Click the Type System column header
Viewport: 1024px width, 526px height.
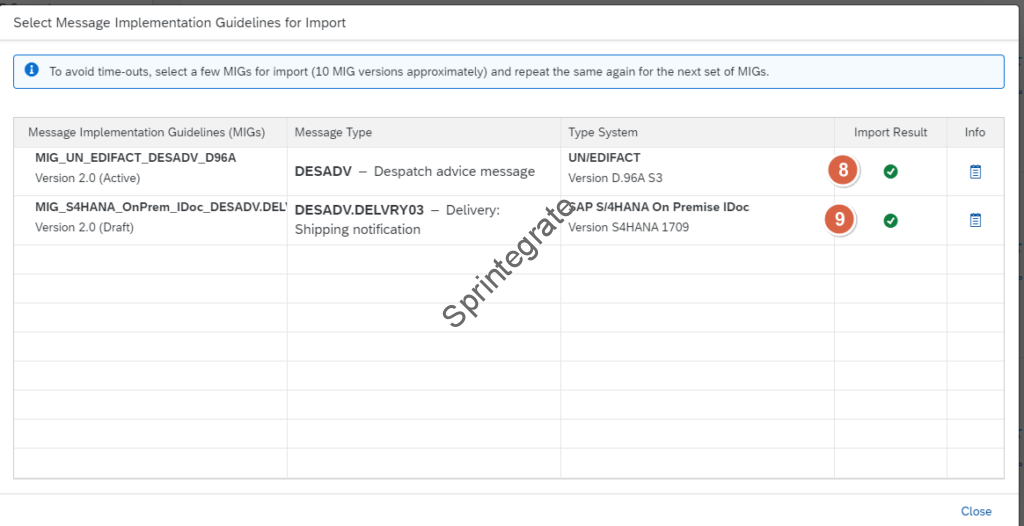pyautogui.click(x=603, y=132)
